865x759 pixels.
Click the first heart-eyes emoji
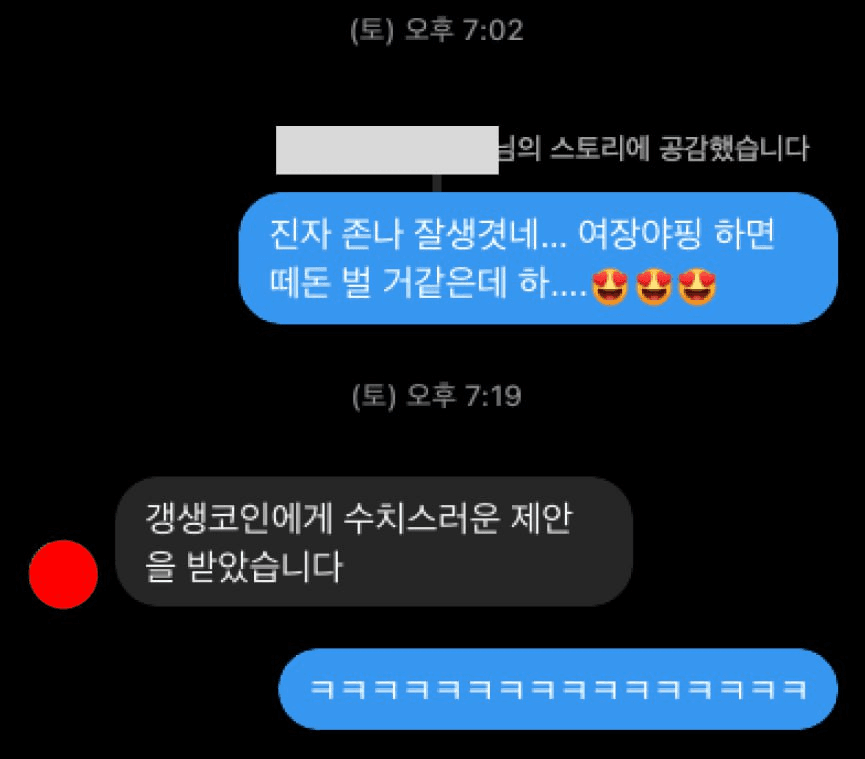(x=610, y=287)
